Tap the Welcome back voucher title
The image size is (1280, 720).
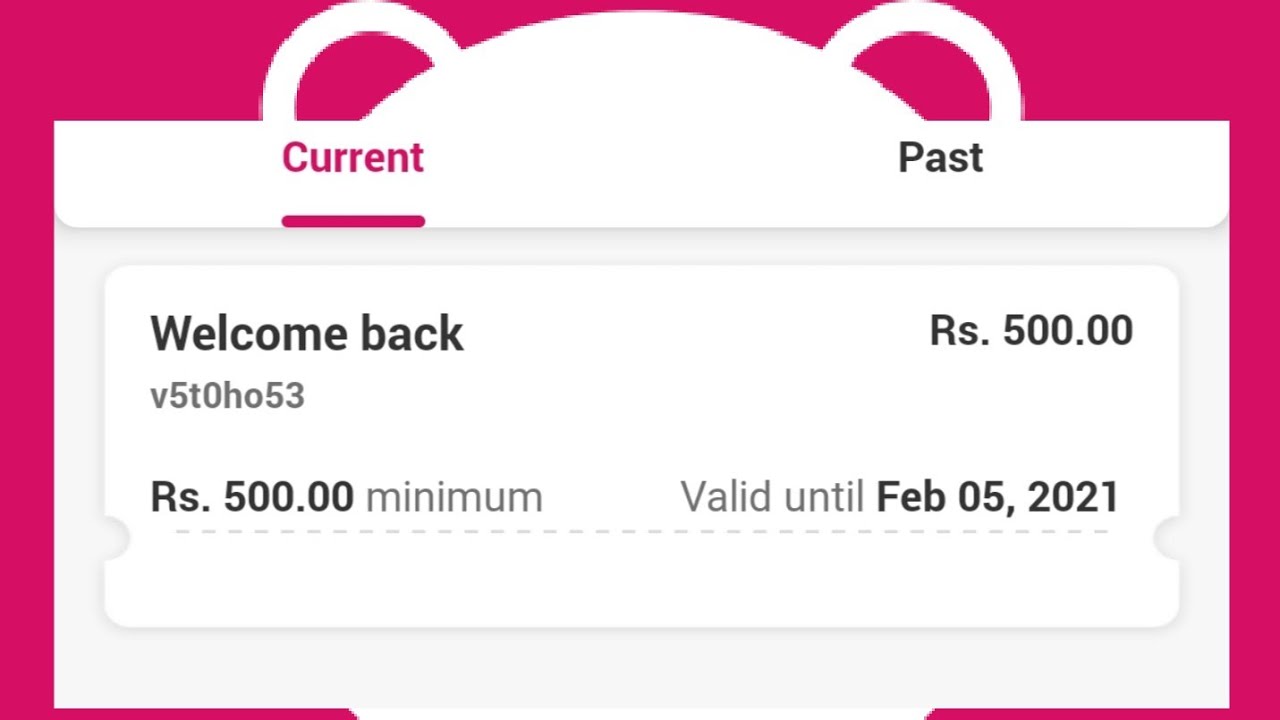pyautogui.click(x=307, y=334)
